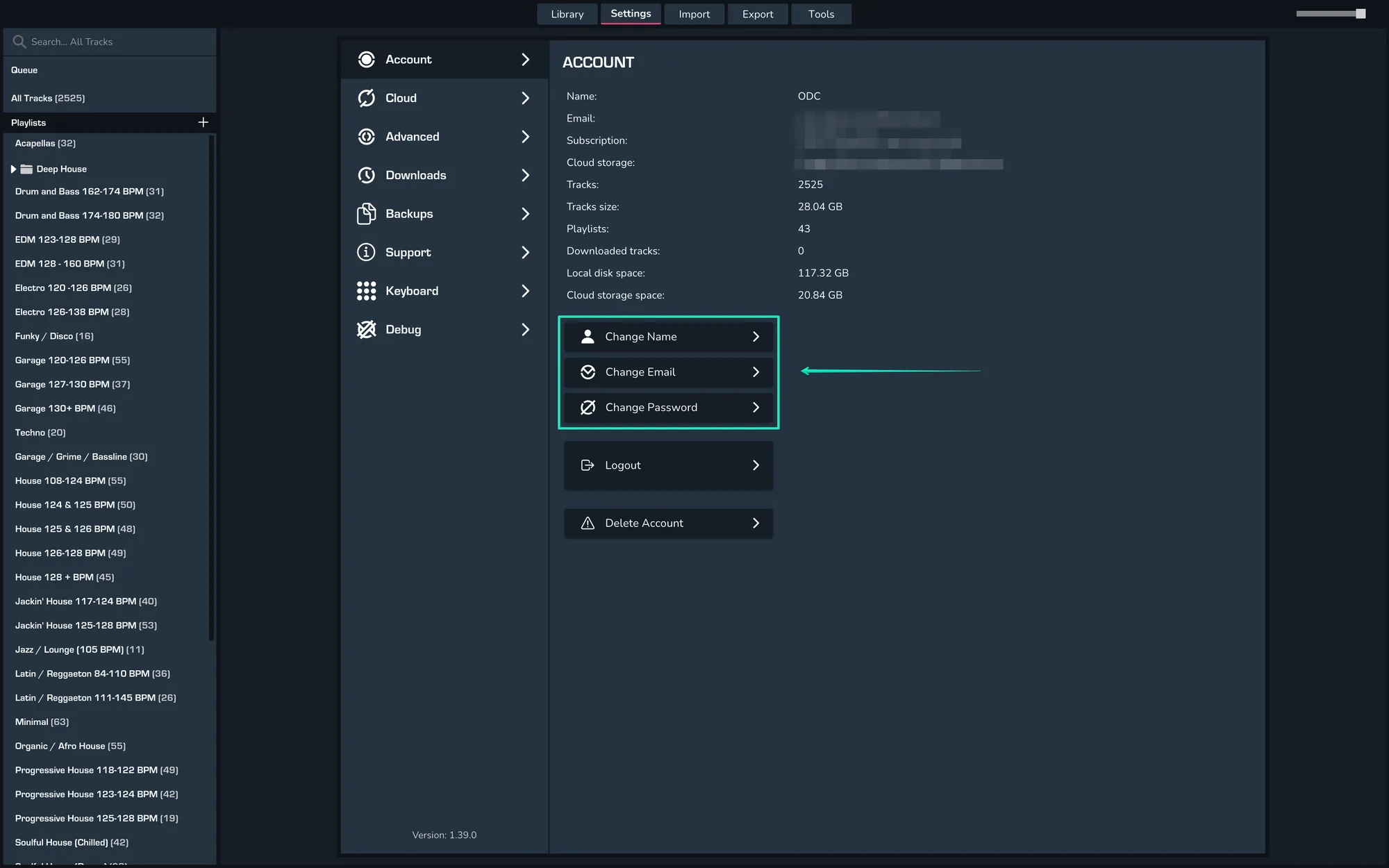Click the Backups documents icon
Screen dimensions: 1389x868
pyautogui.click(x=366, y=214)
